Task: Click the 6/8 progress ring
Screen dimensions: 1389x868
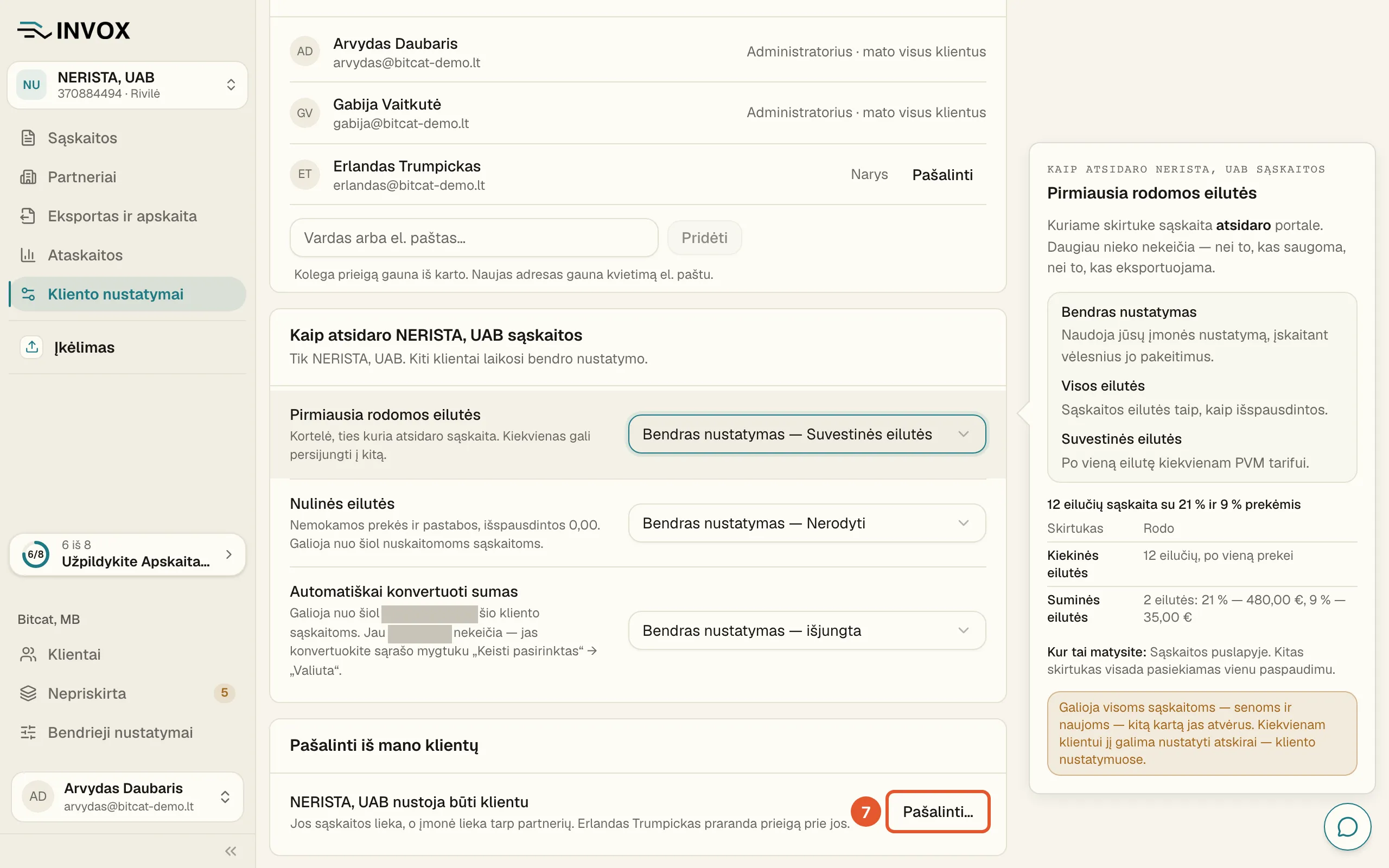Action: pyautogui.click(x=36, y=554)
